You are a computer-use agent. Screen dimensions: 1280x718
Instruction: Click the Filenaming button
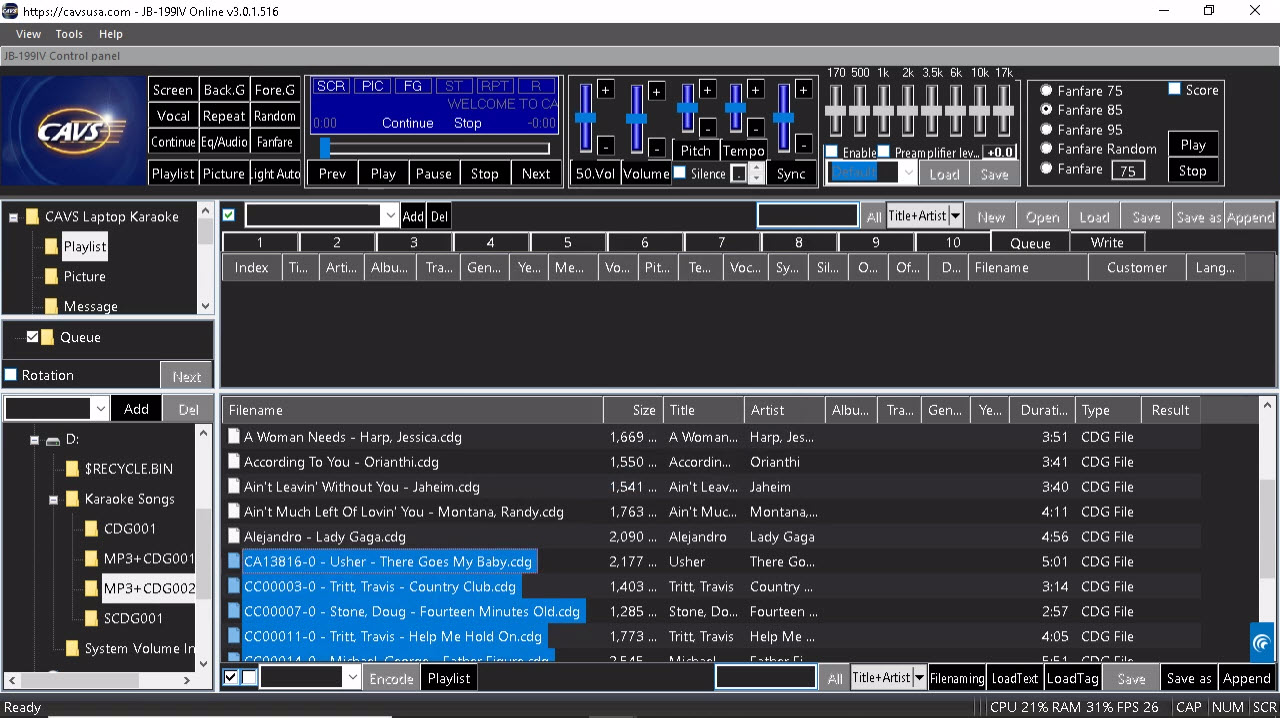957,678
